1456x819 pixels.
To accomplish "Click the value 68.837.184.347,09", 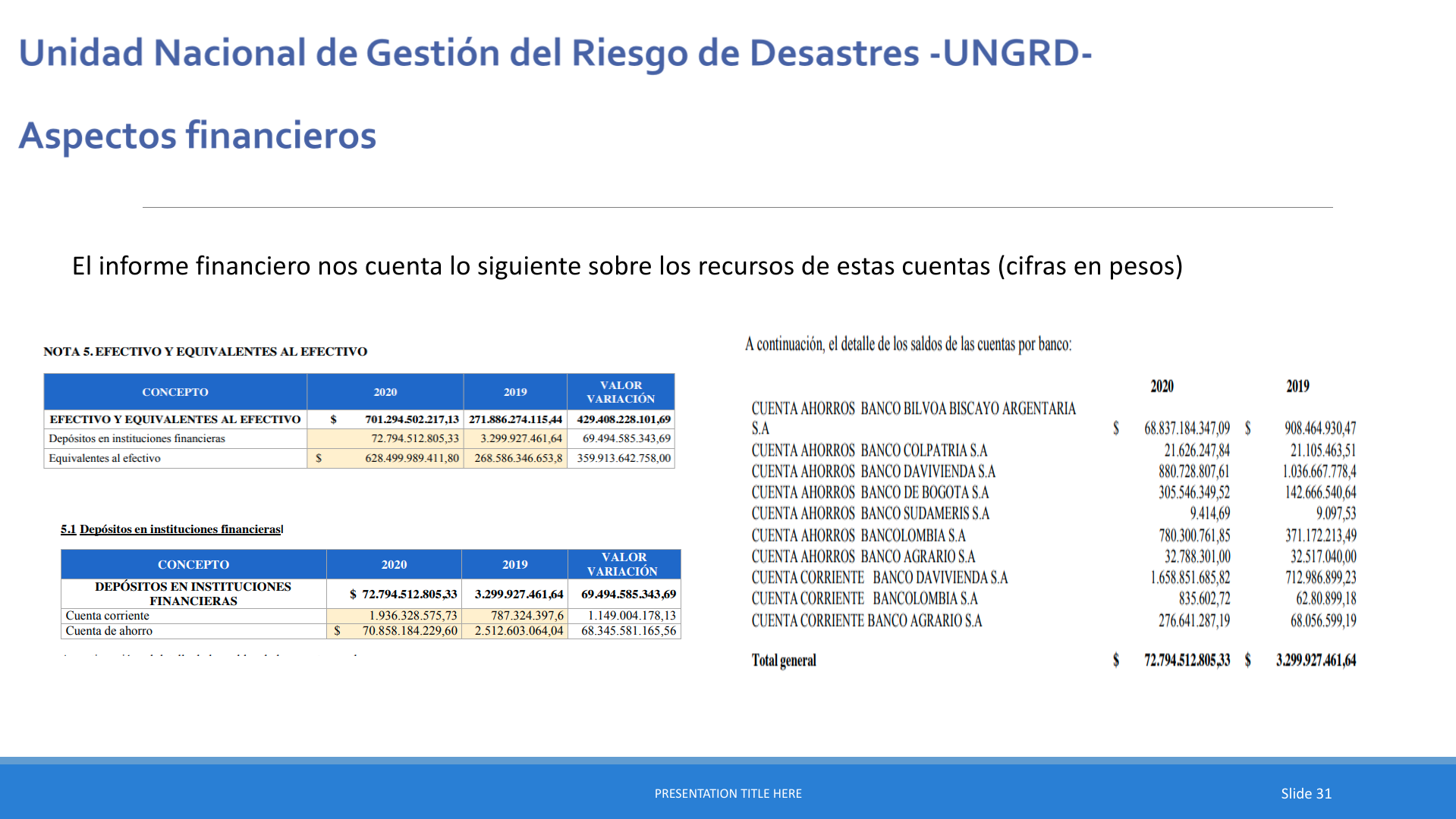I will coord(1187,428).
